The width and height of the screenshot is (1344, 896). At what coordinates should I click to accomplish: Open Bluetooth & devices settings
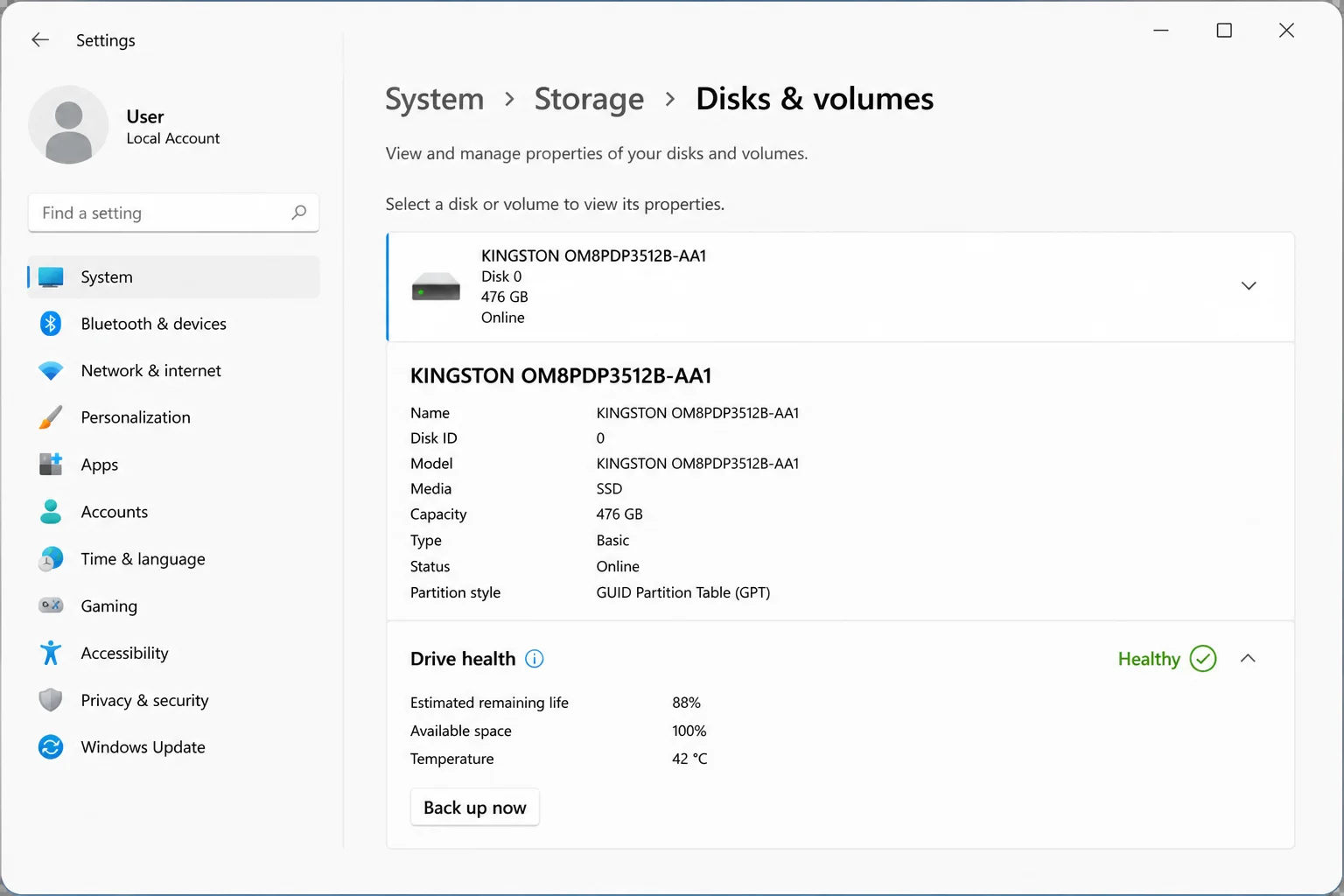click(174, 324)
